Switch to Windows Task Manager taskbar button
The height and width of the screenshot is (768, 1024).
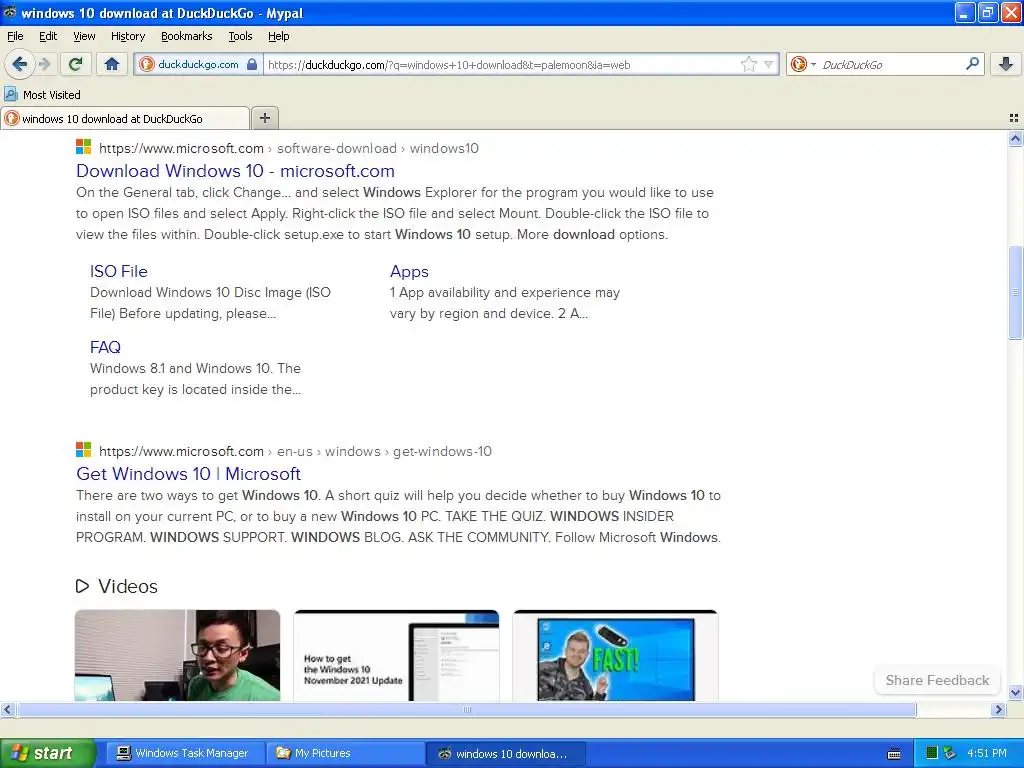point(185,753)
